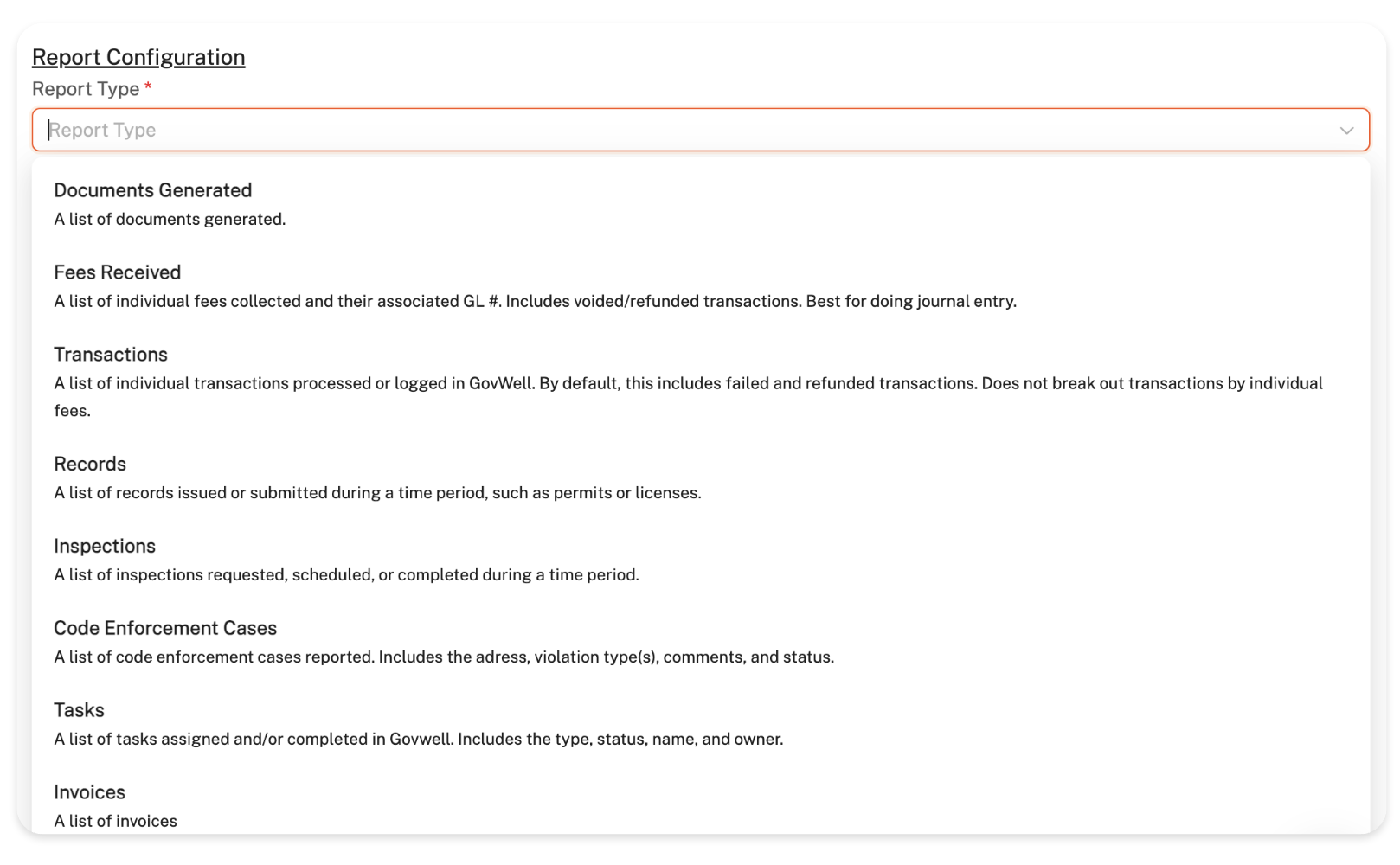Click the red required asterisk
Screen dimensions: 1400x865
pyautogui.click(x=148, y=87)
